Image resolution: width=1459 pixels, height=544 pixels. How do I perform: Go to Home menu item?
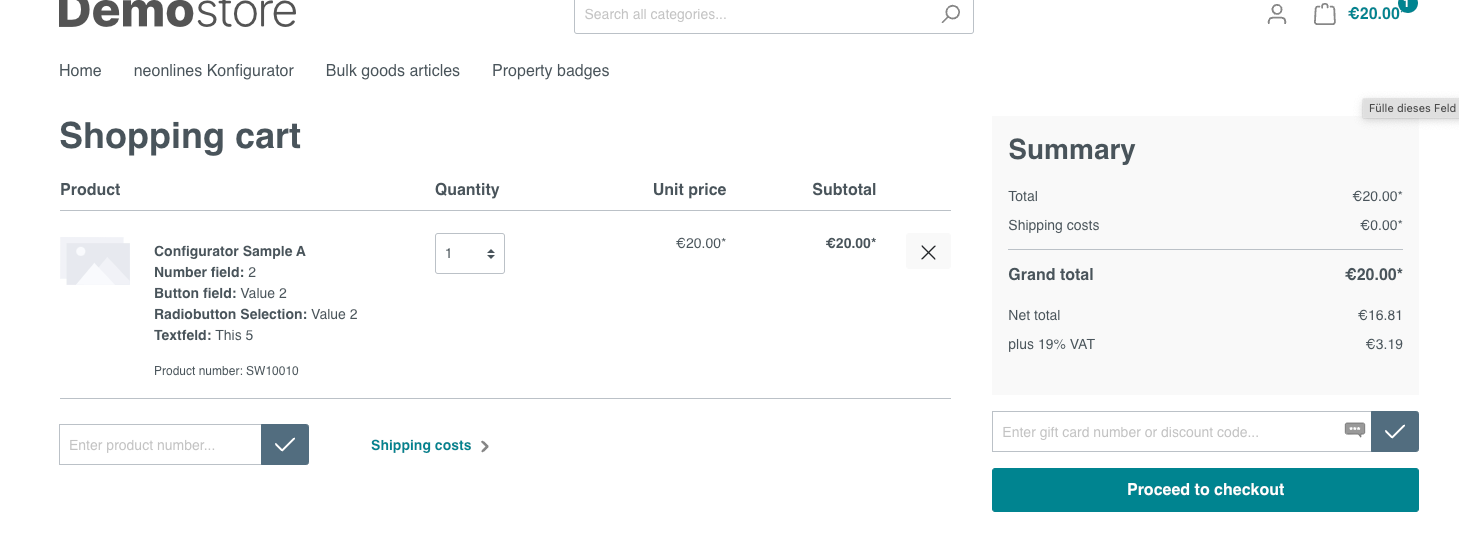tap(80, 71)
